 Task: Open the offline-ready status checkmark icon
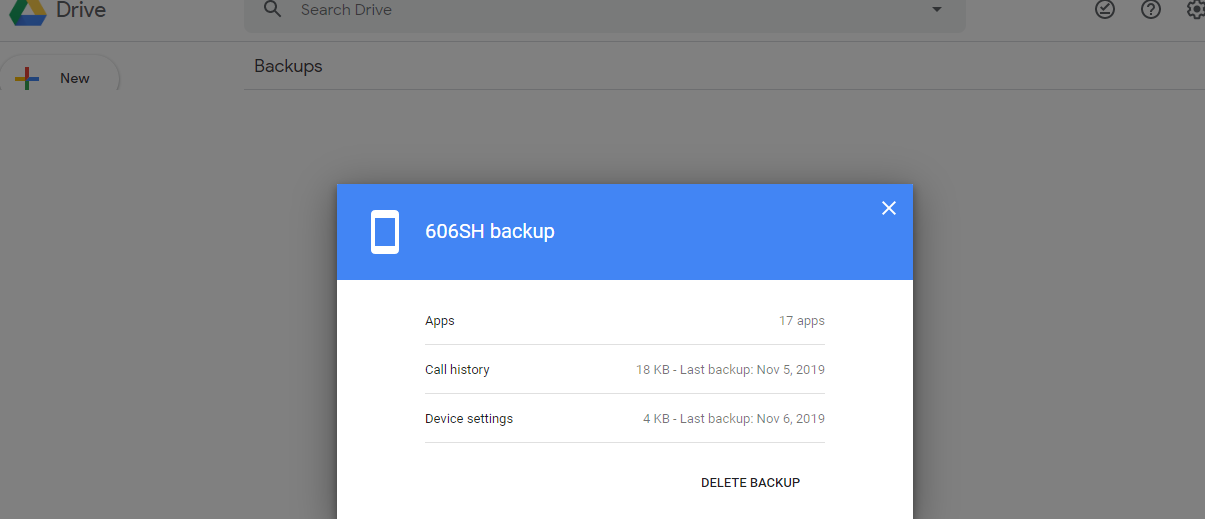click(x=1104, y=9)
